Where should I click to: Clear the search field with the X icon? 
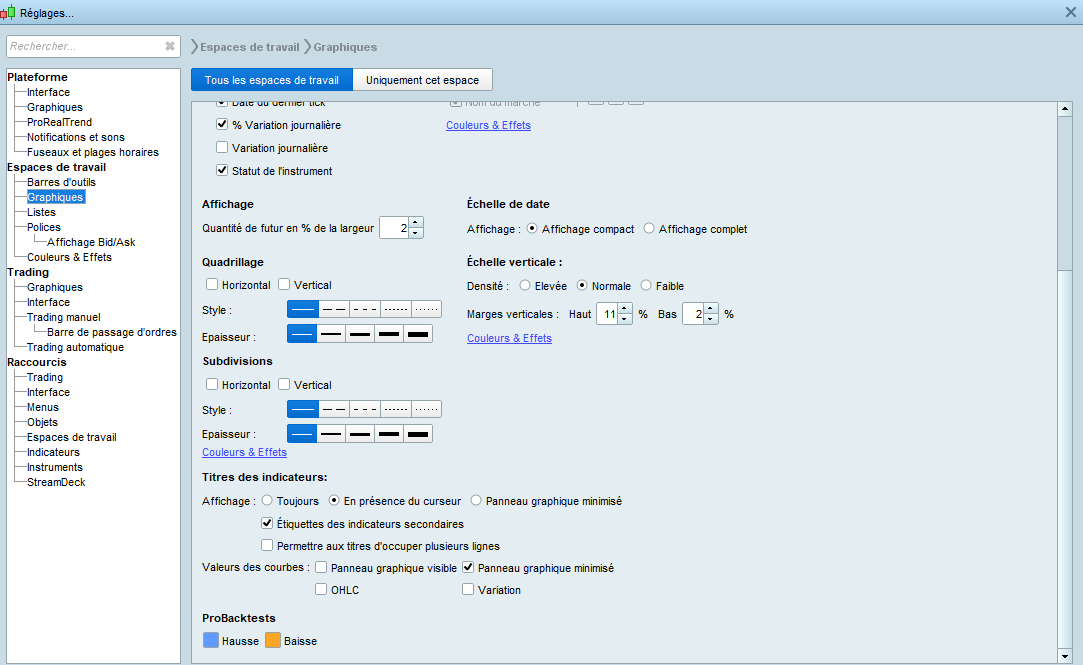tap(169, 46)
